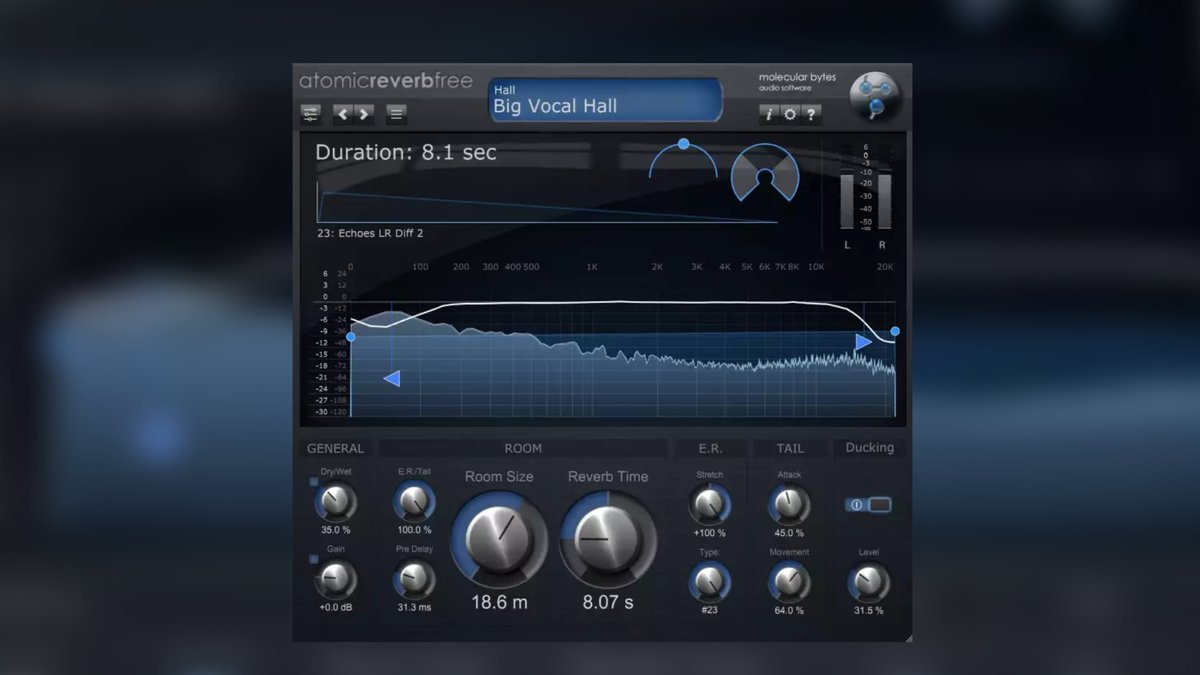Click the ROOM section header
Screen dimensions: 1200x675
pos(523,448)
